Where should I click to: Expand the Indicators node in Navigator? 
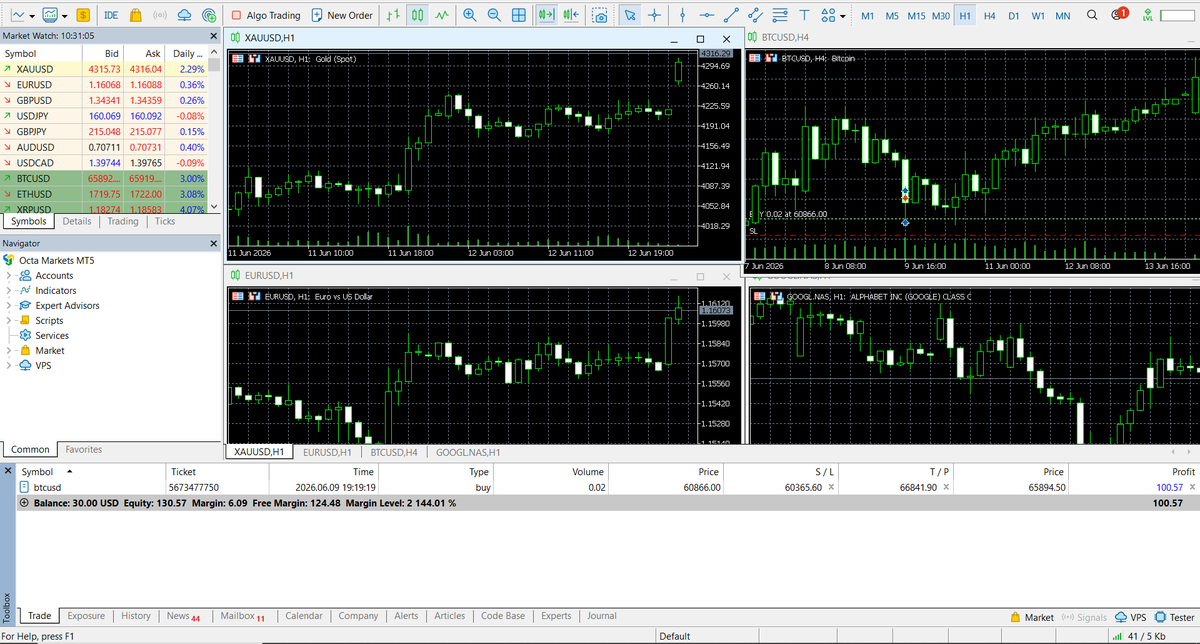(x=10, y=290)
